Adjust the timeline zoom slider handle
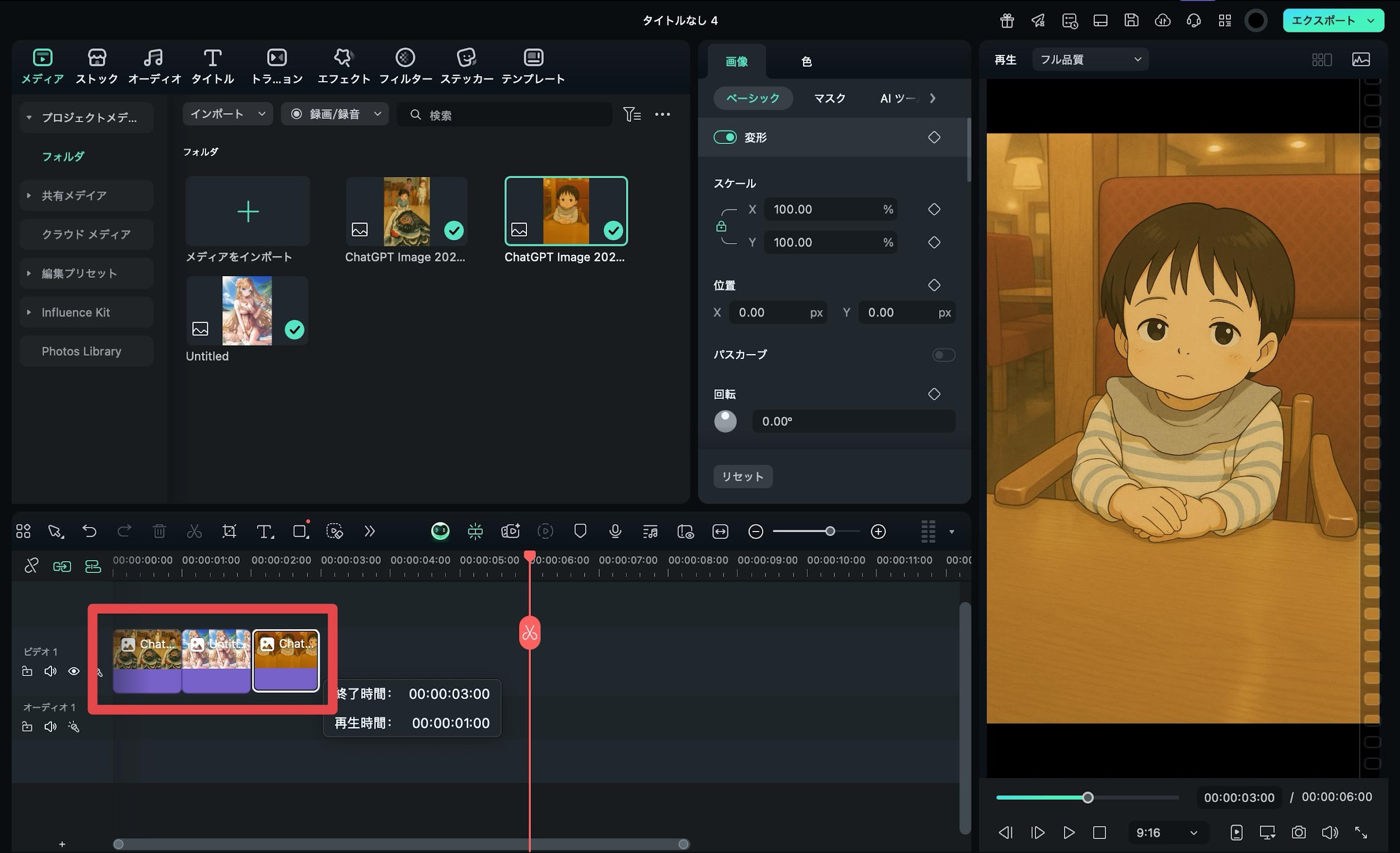The image size is (1400, 853). coord(830,532)
